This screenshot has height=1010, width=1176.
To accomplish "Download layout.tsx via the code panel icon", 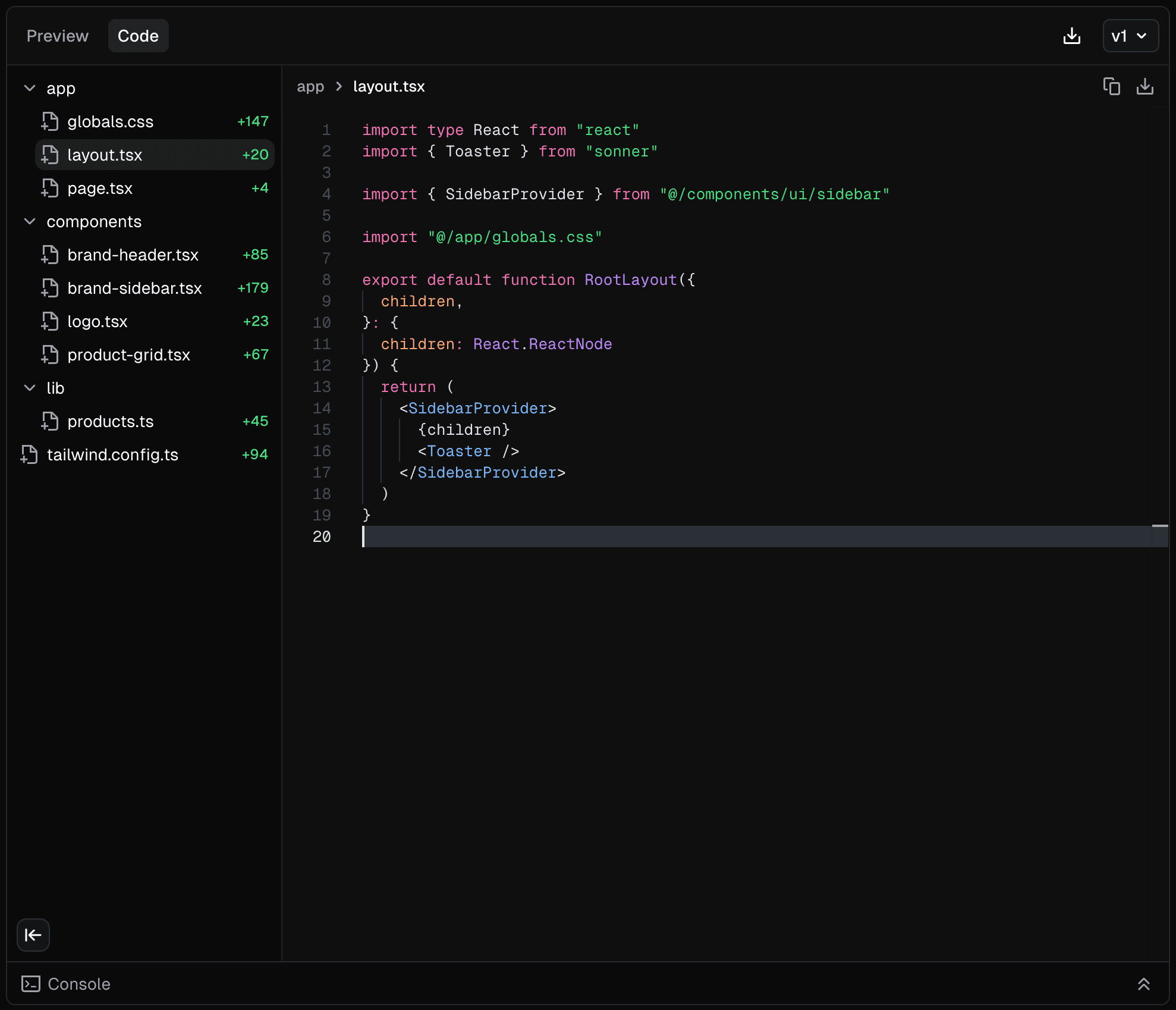I will pos(1146,86).
